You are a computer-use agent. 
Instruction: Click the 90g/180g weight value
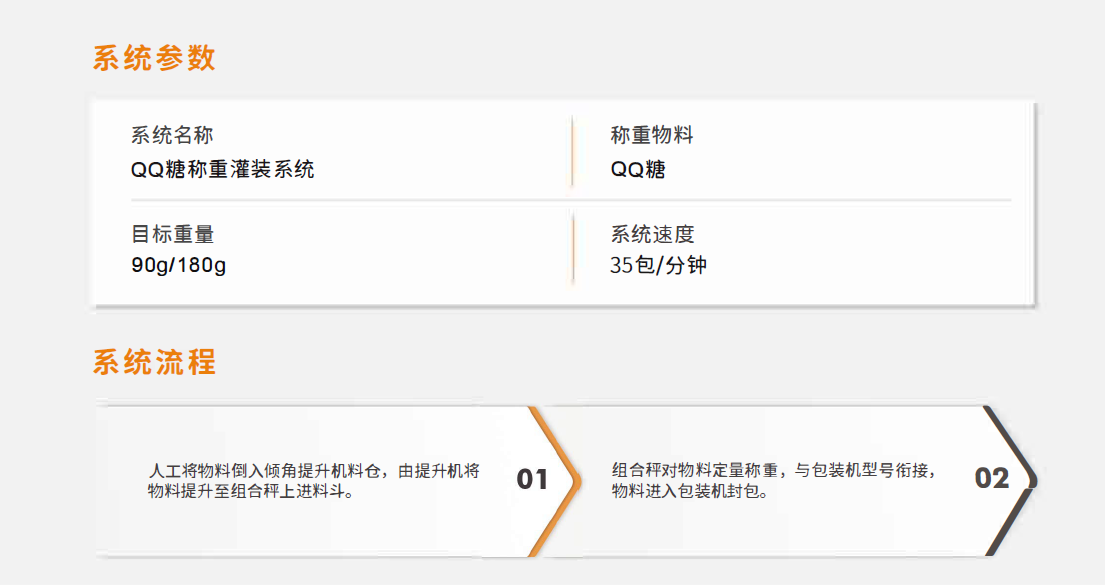(179, 266)
